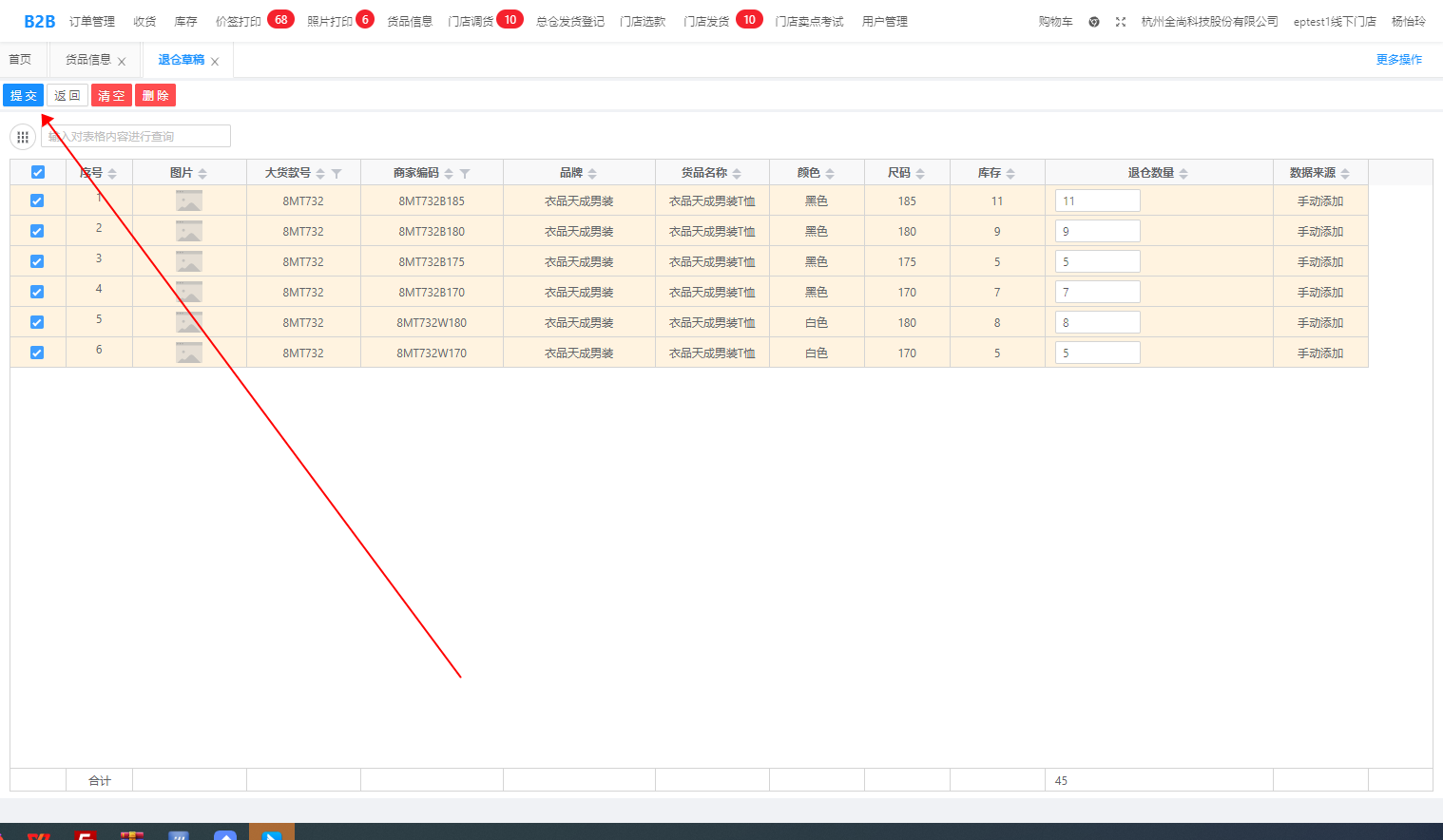This screenshot has height=840, width=1443.
Task: Click filter funnel icon on 商家编码 column
Action: (465, 174)
